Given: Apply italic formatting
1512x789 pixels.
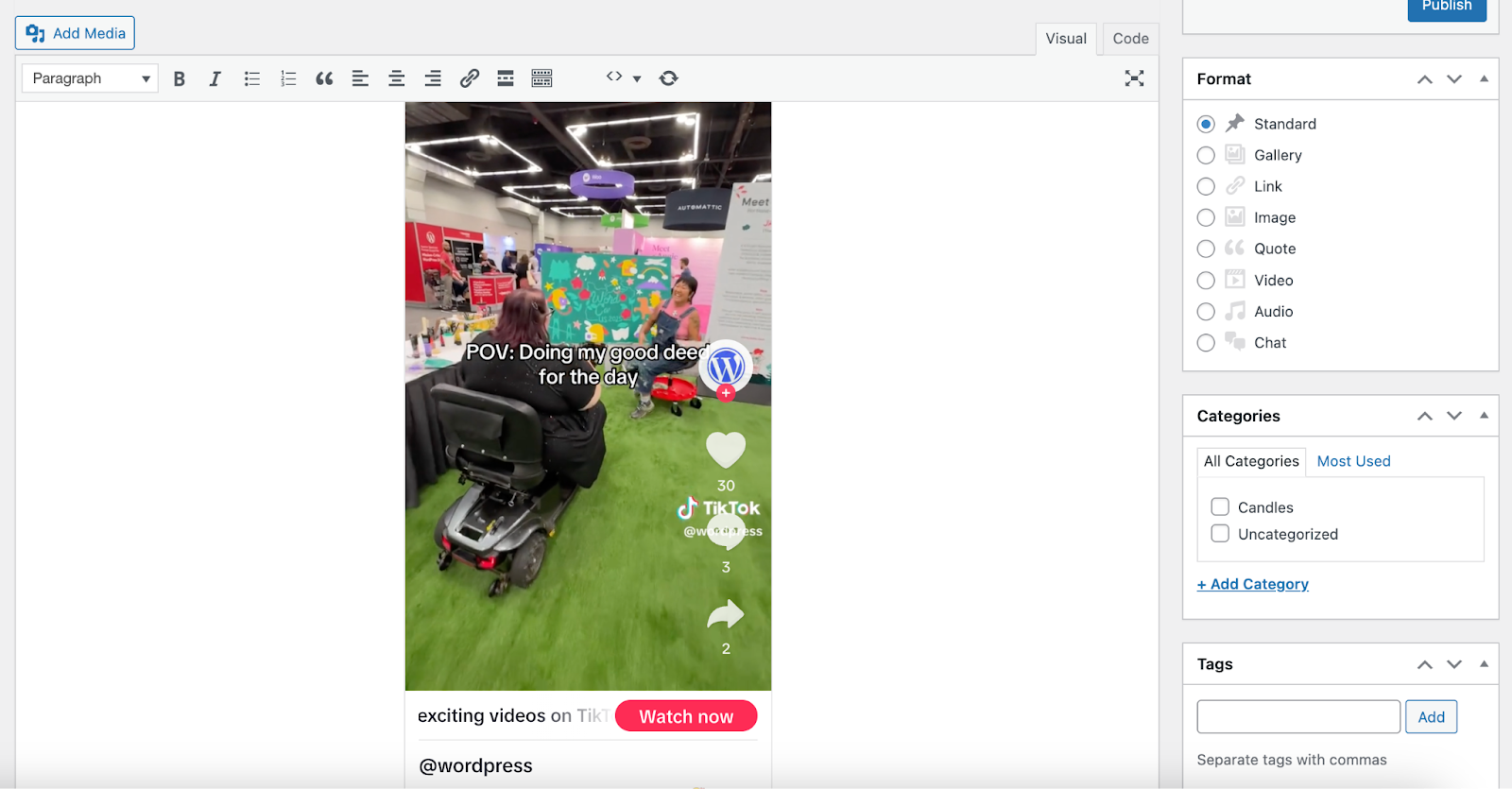Looking at the screenshot, I should click(215, 78).
